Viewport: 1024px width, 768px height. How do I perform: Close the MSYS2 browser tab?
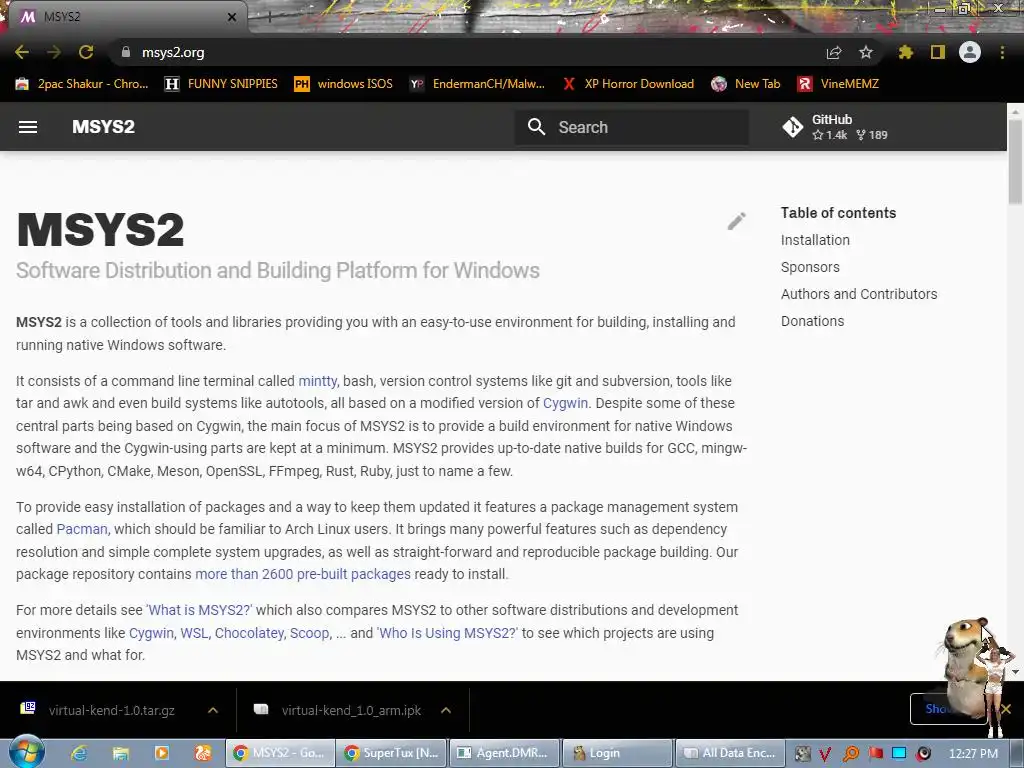point(232,17)
